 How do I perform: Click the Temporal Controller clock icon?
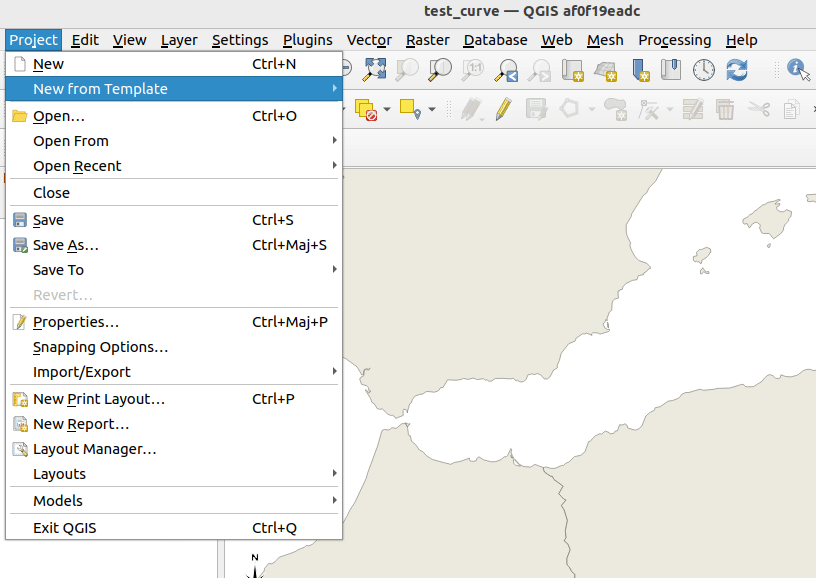pos(704,70)
